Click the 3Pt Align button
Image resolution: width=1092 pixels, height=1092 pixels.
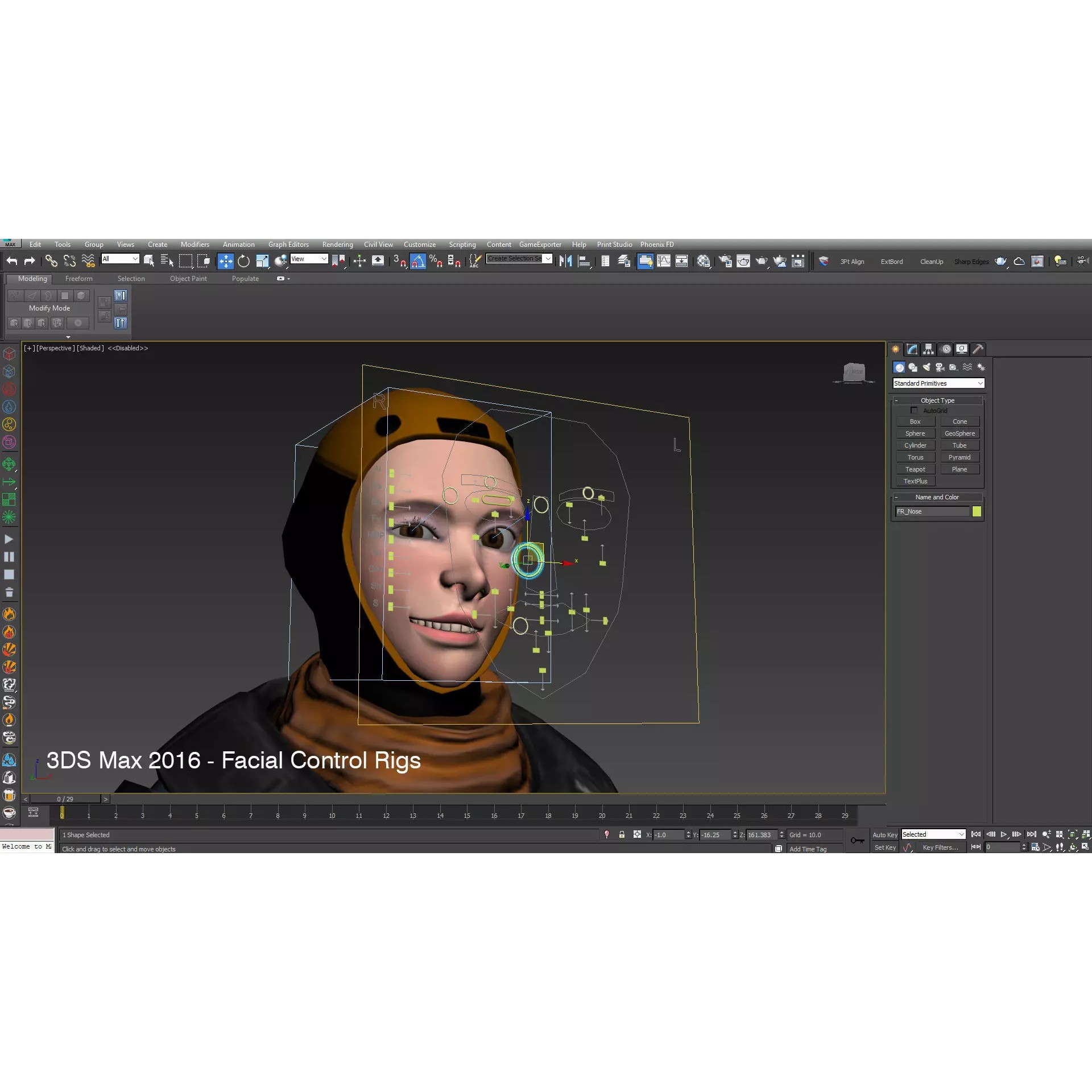(852, 262)
